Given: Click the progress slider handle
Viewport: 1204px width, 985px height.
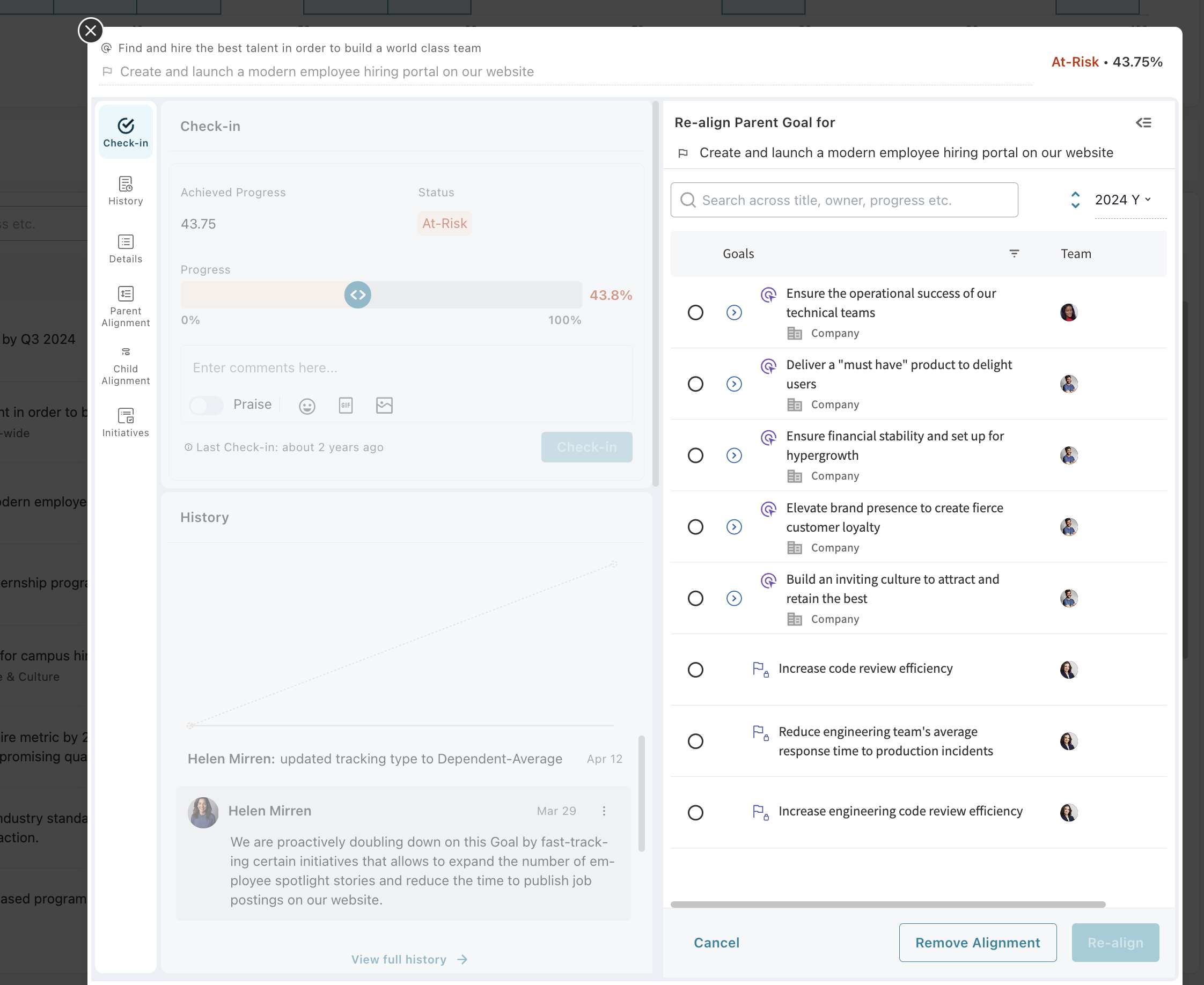Looking at the screenshot, I should tap(357, 295).
